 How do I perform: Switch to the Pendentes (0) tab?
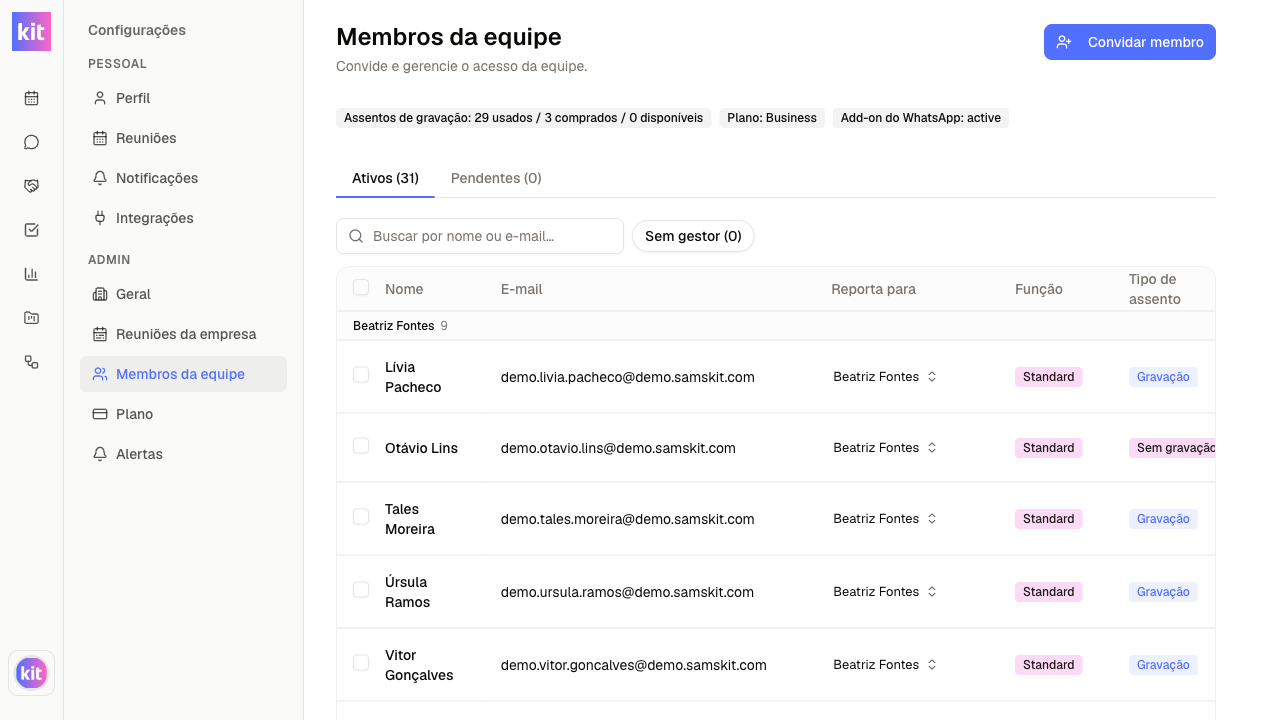pos(496,178)
